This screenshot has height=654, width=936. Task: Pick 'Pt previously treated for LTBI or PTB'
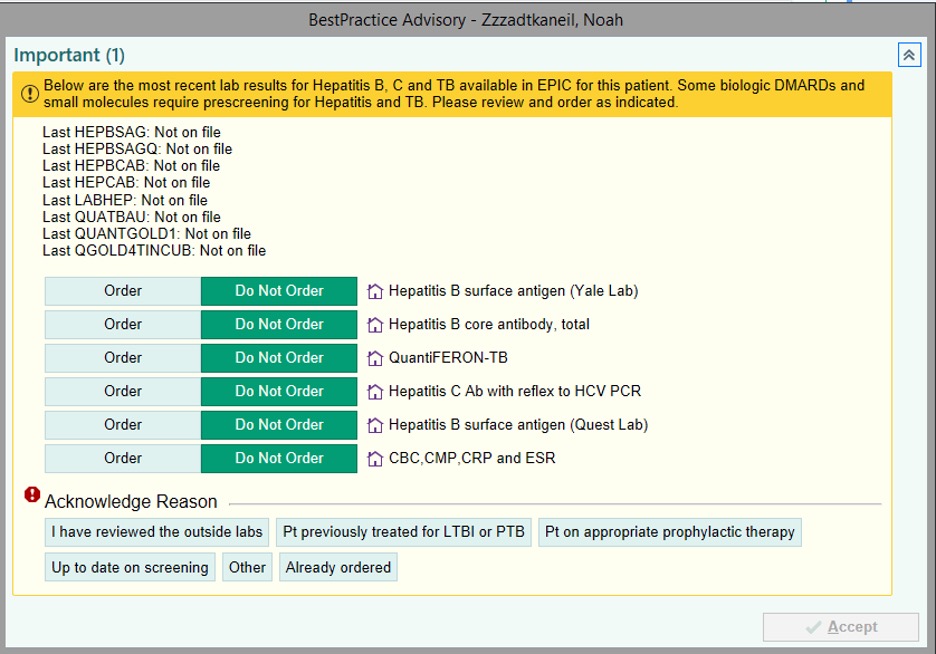[x=403, y=532]
